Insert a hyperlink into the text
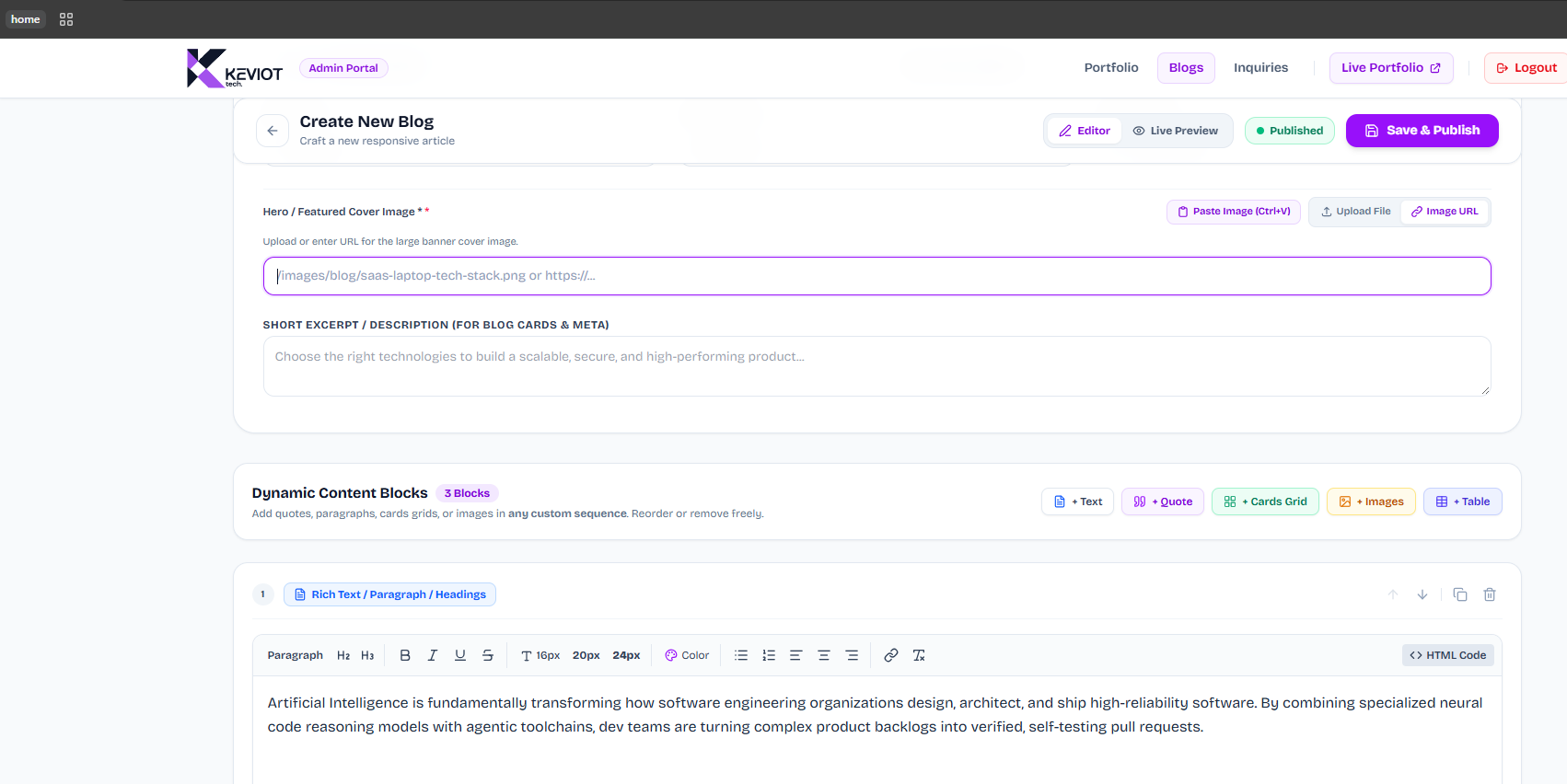 (x=891, y=655)
